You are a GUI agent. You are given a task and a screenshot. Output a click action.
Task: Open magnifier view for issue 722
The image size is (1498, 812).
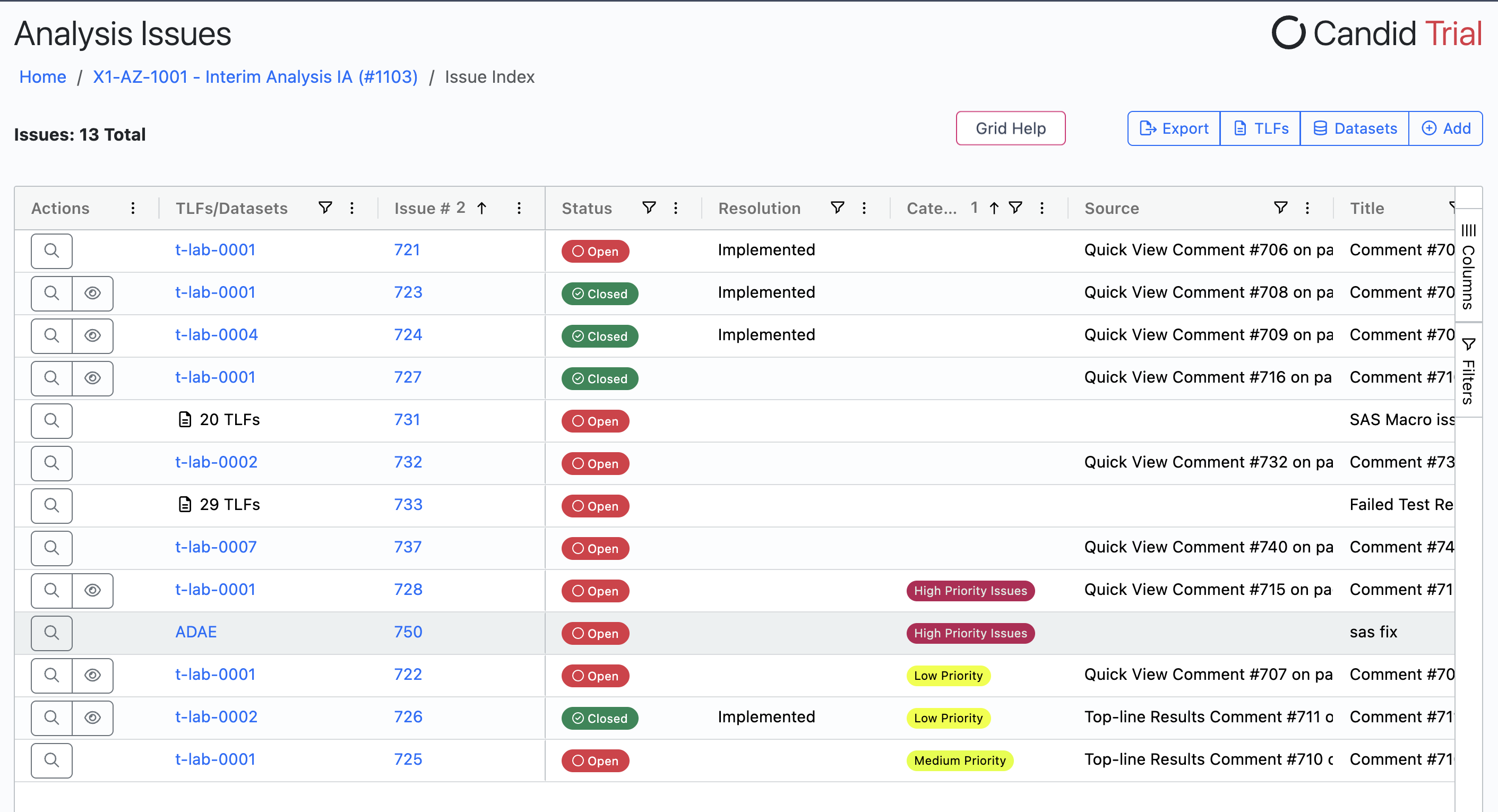click(x=51, y=676)
